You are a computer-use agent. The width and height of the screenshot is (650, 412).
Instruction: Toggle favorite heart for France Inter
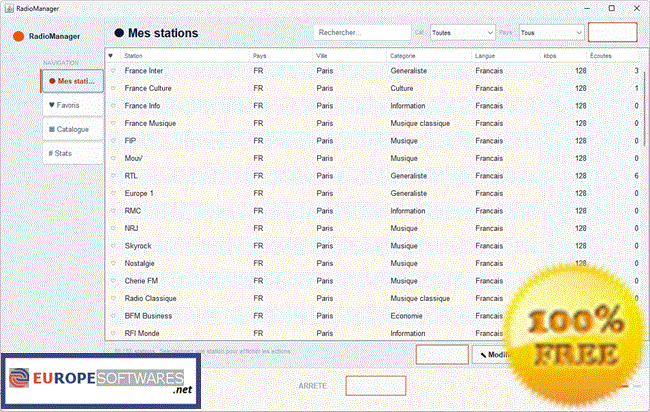click(113, 71)
